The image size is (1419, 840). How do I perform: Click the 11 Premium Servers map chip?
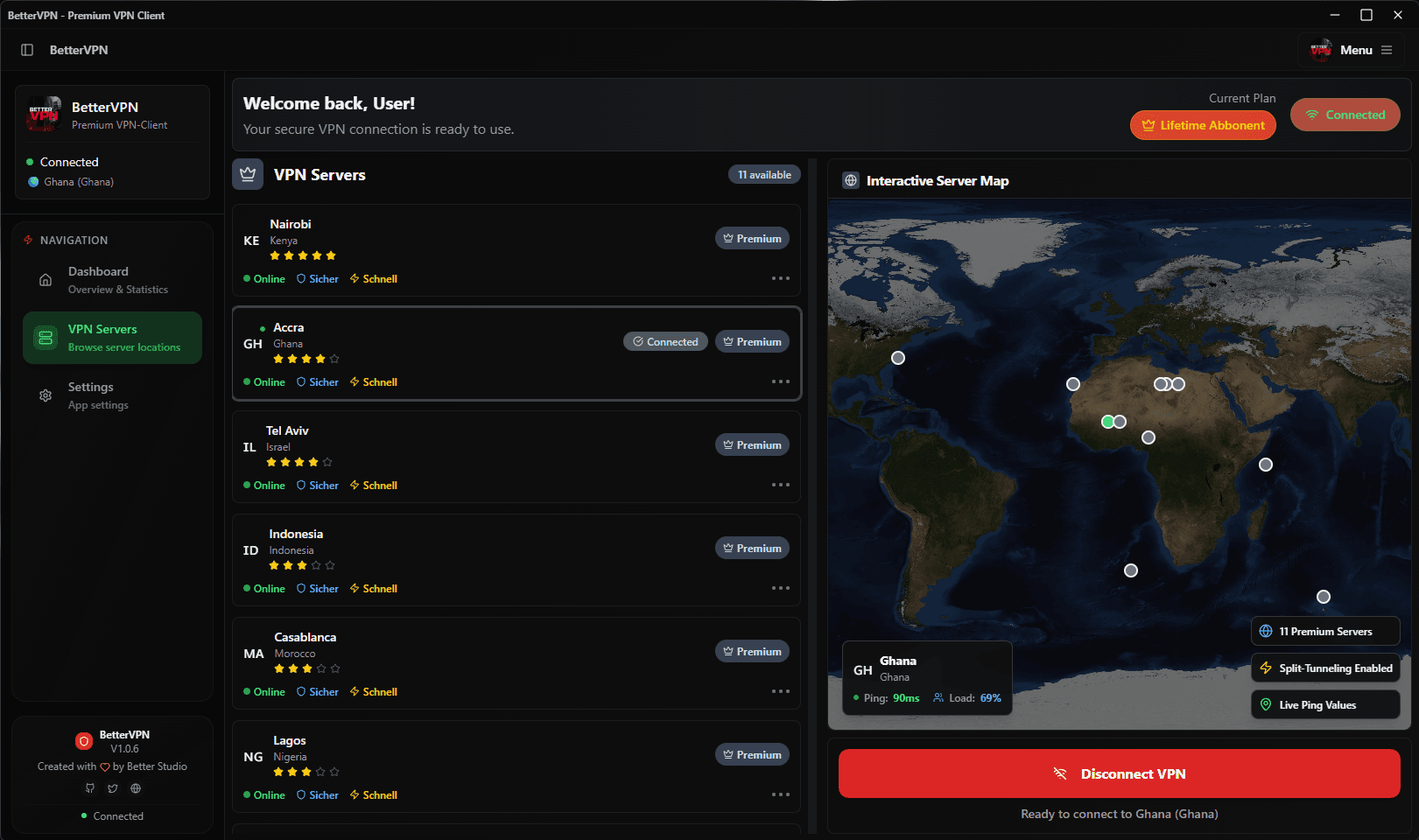point(1325,631)
